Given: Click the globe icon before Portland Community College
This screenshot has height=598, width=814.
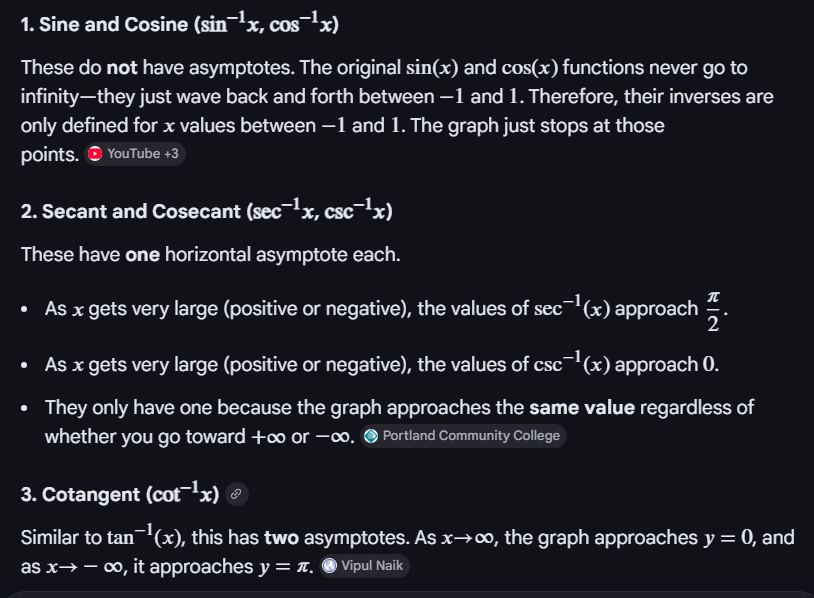Looking at the screenshot, I should tap(371, 436).
